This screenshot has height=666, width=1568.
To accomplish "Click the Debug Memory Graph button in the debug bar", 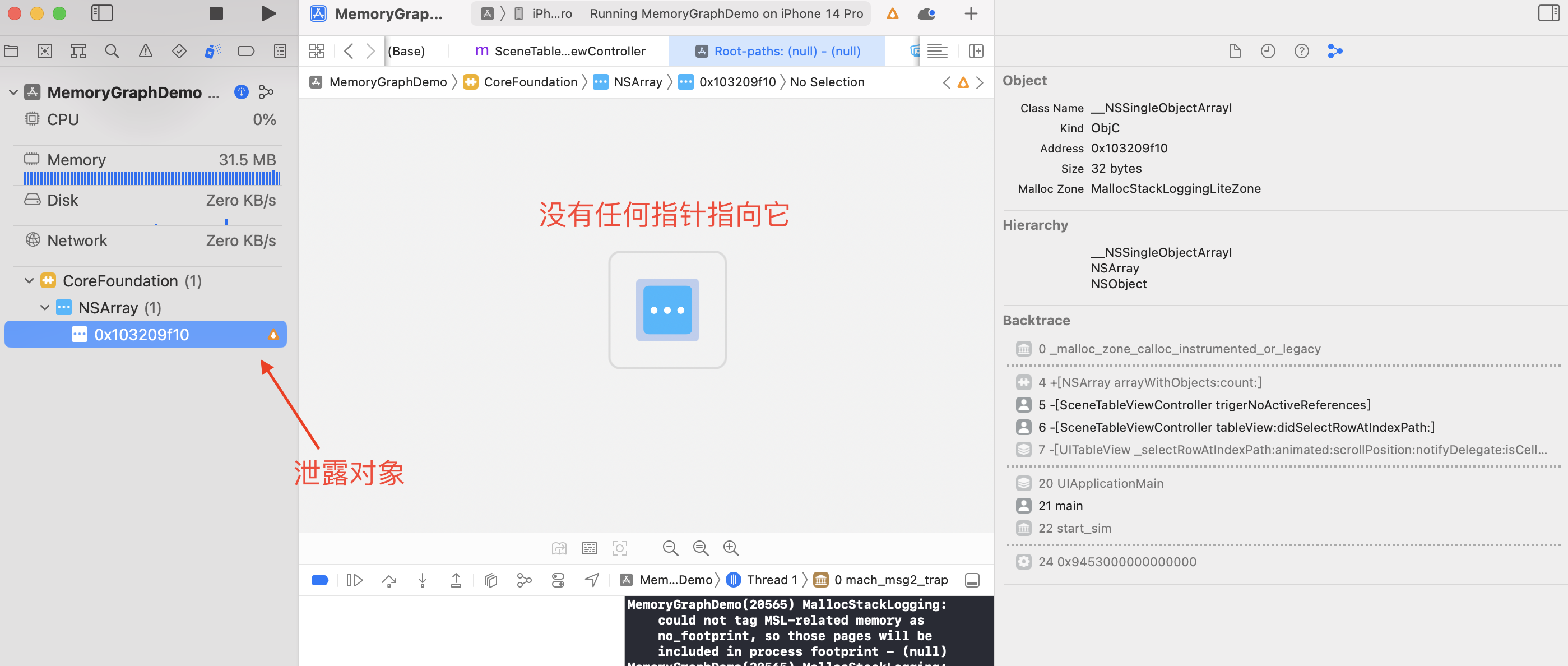I will click(523, 580).
